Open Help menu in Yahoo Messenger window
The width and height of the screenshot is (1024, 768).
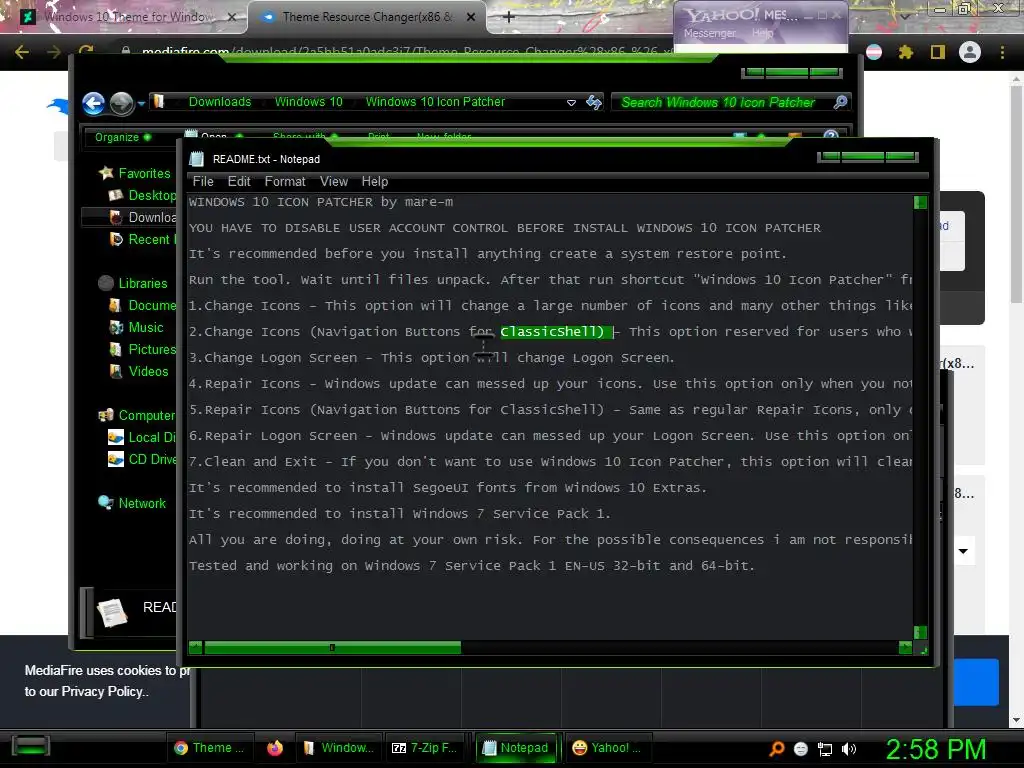[762, 33]
